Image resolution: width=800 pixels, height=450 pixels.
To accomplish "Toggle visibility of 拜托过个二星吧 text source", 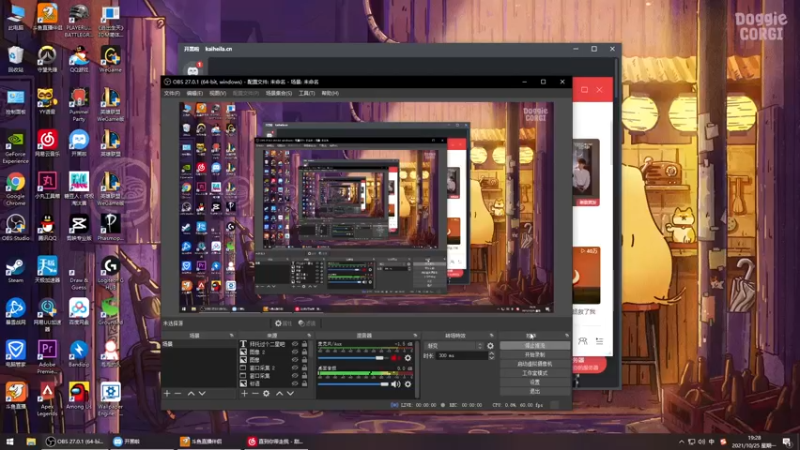I will [x=295, y=344].
